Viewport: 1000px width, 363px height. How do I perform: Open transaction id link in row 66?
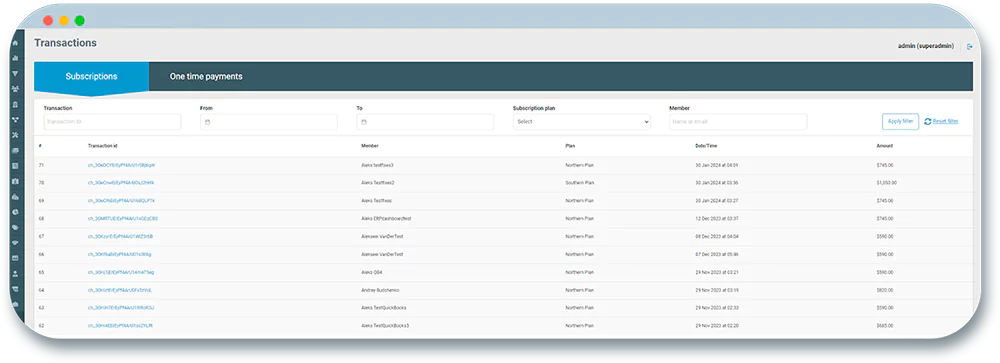point(119,255)
